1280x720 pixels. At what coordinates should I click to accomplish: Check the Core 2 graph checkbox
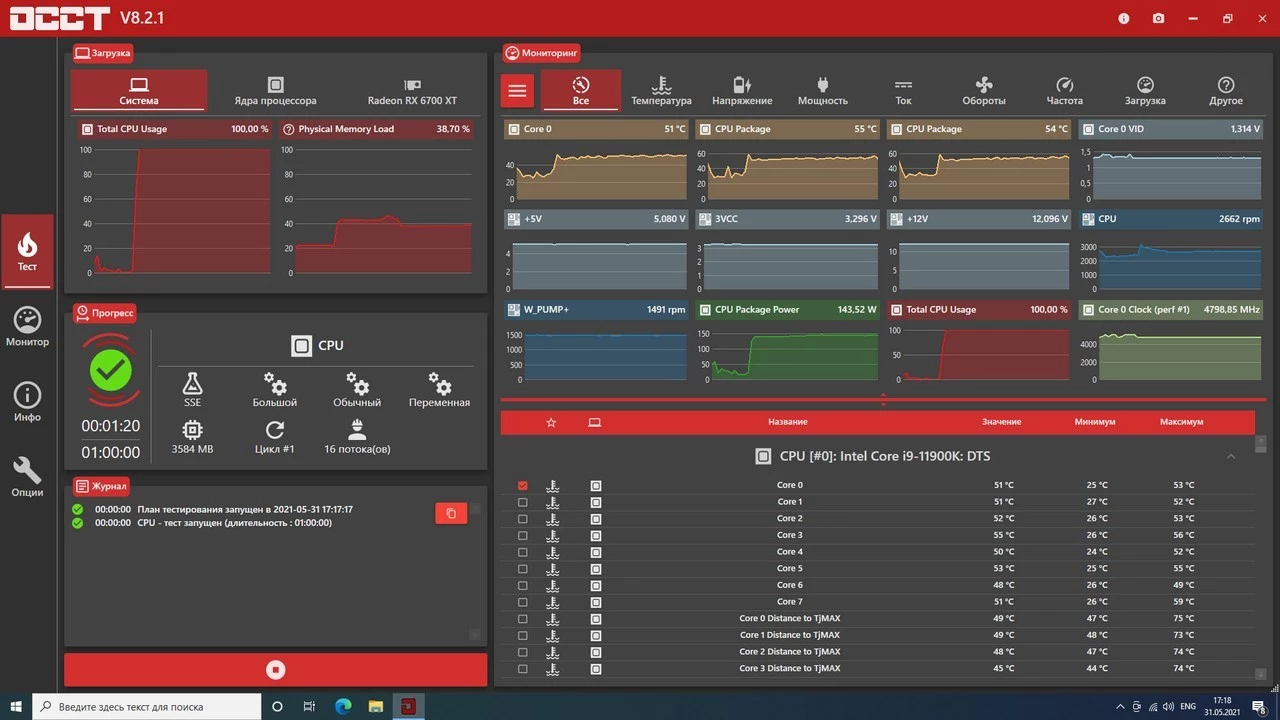coord(522,518)
